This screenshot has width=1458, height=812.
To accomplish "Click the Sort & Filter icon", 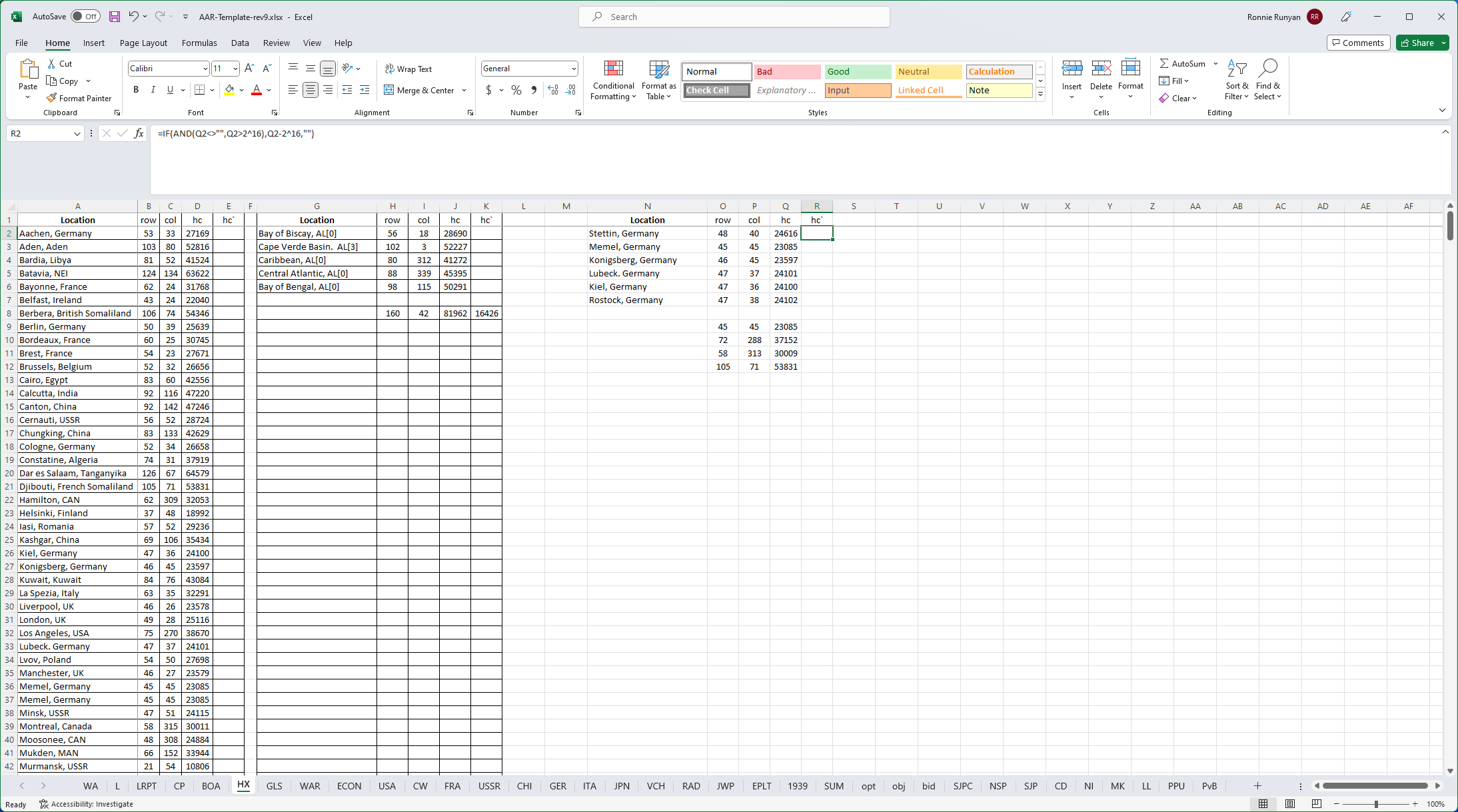I will point(1237,81).
